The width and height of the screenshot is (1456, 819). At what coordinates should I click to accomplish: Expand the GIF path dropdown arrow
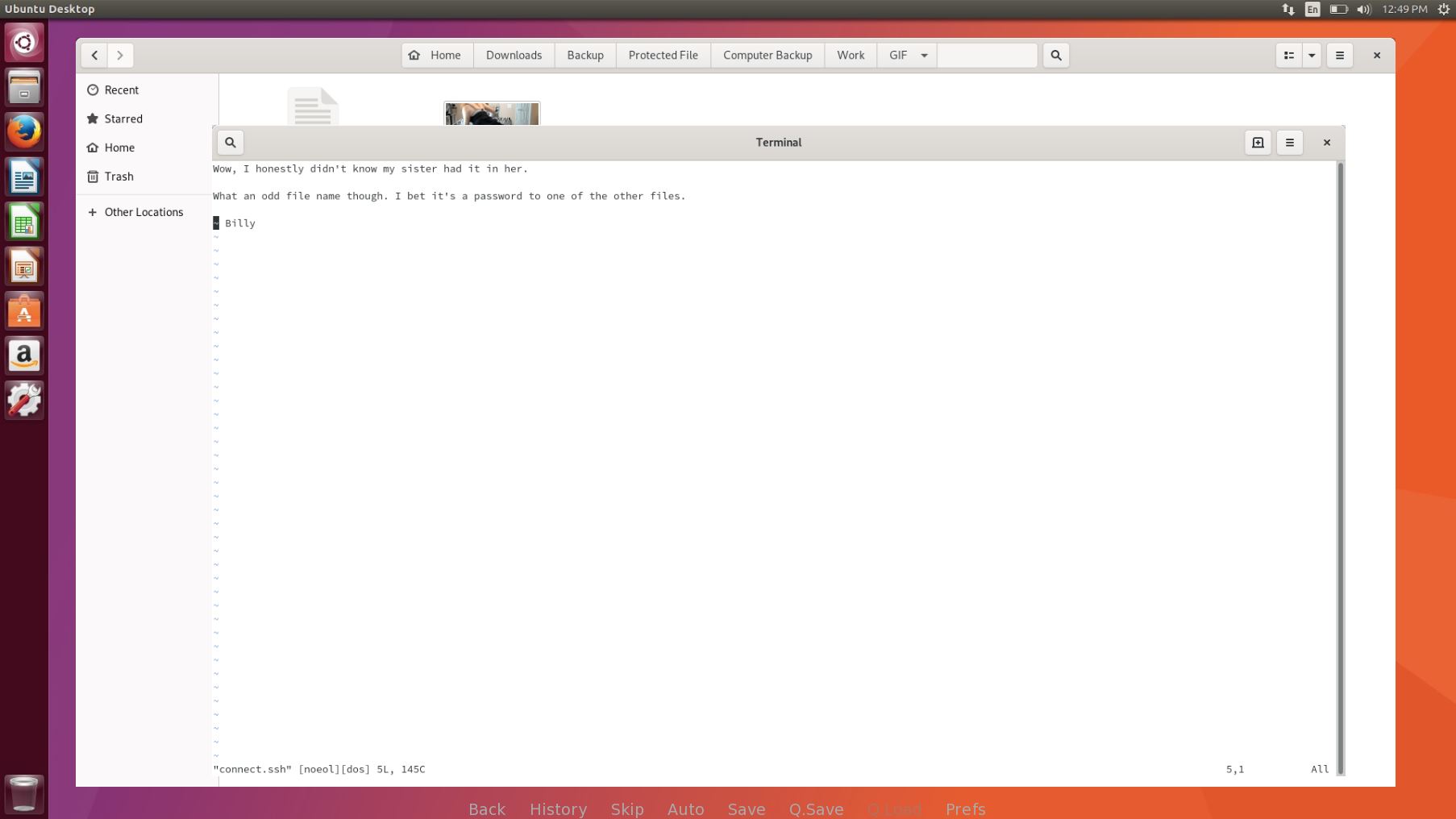pyautogui.click(x=924, y=56)
